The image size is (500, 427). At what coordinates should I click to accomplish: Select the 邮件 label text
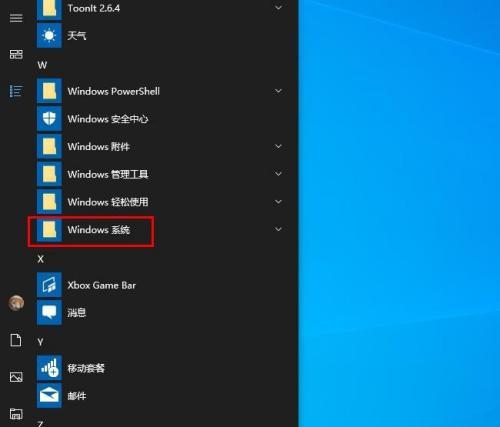click(x=77, y=396)
